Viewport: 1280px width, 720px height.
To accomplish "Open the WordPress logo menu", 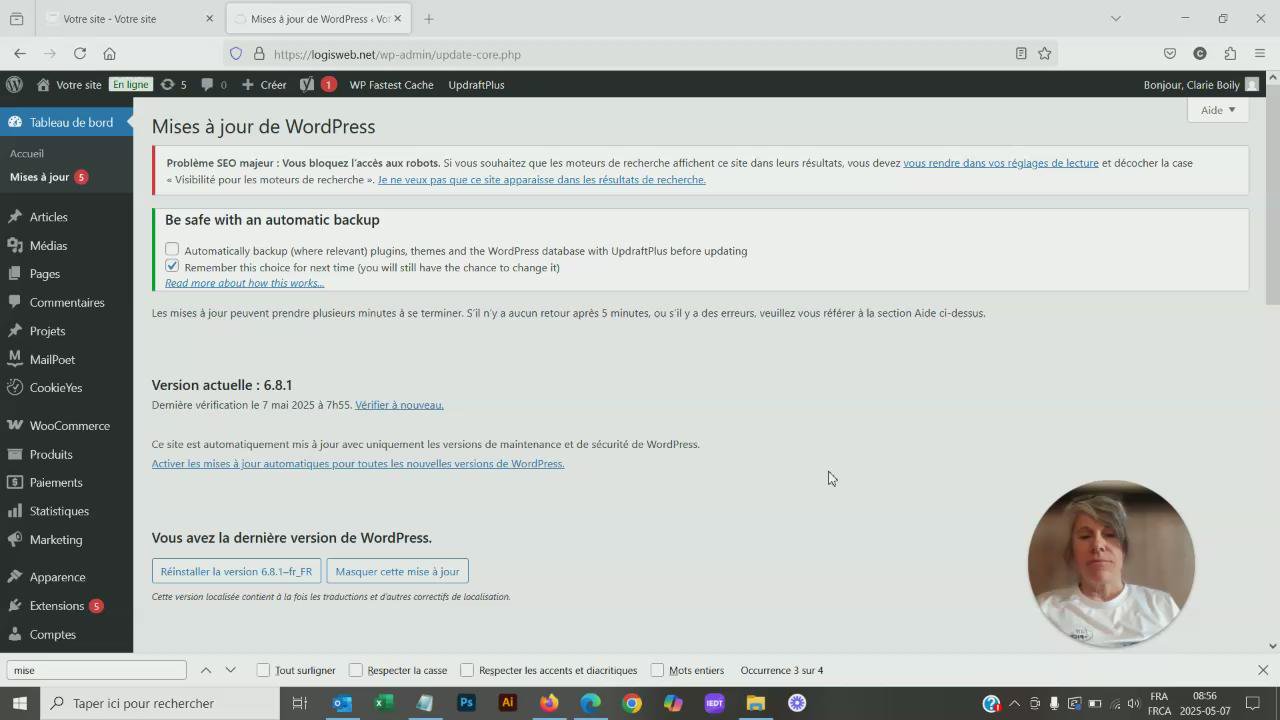I will [x=14, y=85].
